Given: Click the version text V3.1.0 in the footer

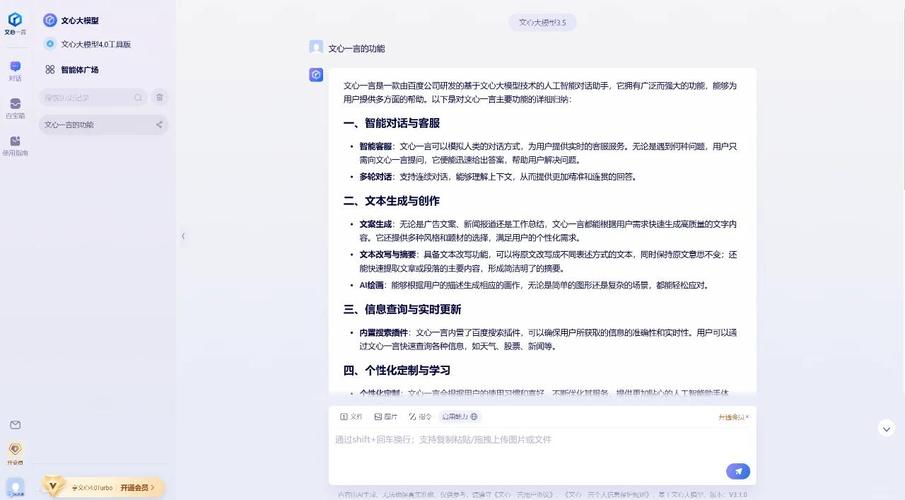Looking at the screenshot, I should pyautogui.click(x=738, y=495).
